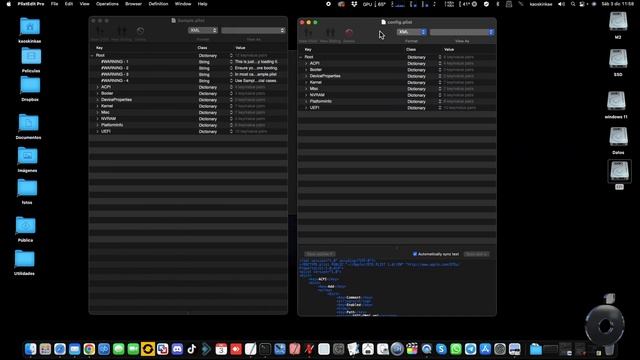640x360 pixels.
Task: Open the windows 11 drive on the desktop
Action: point(616,104)
